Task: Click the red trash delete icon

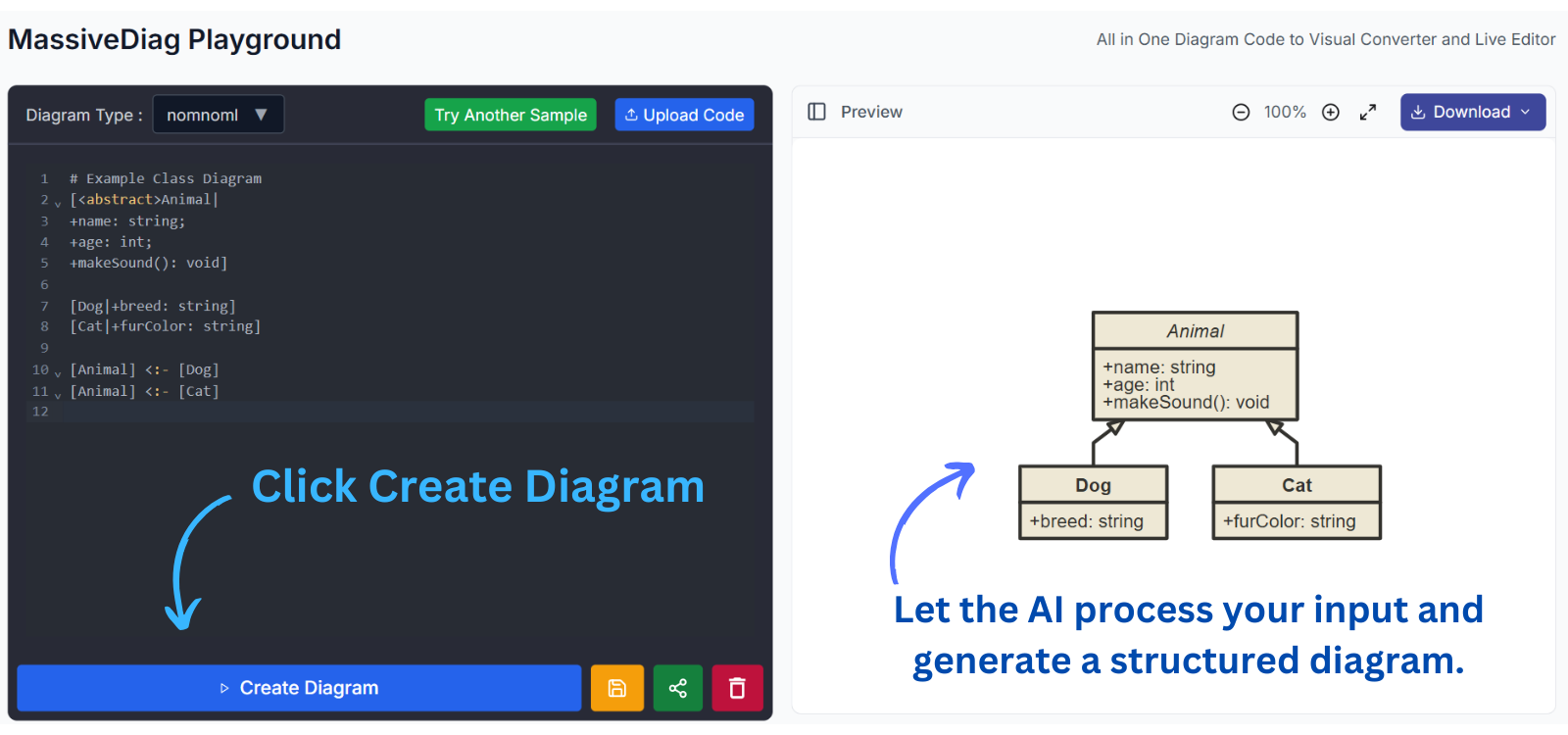Action: pyautogui.click(x=738, y=688)
